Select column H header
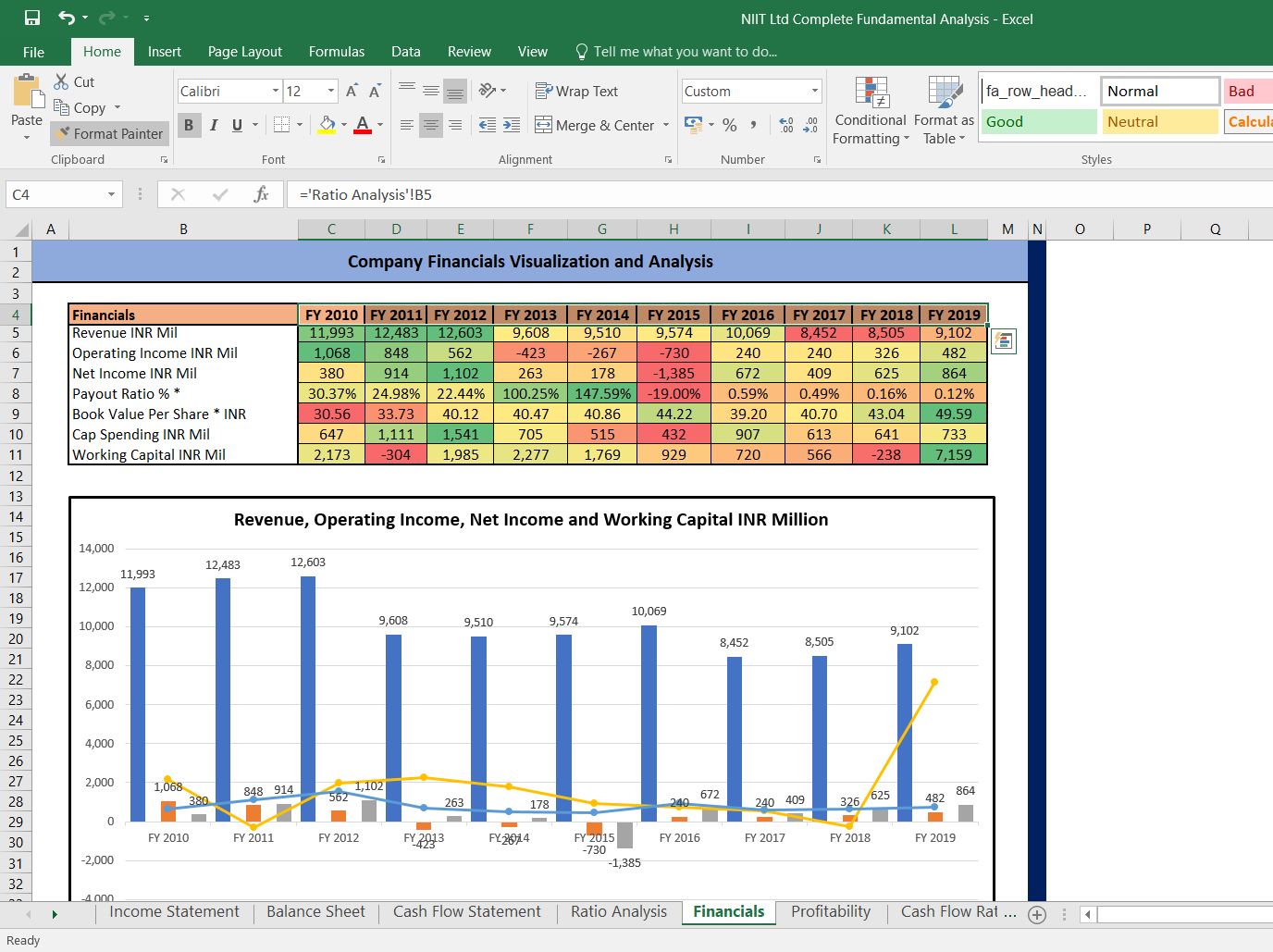 click(x=674, y=229)
